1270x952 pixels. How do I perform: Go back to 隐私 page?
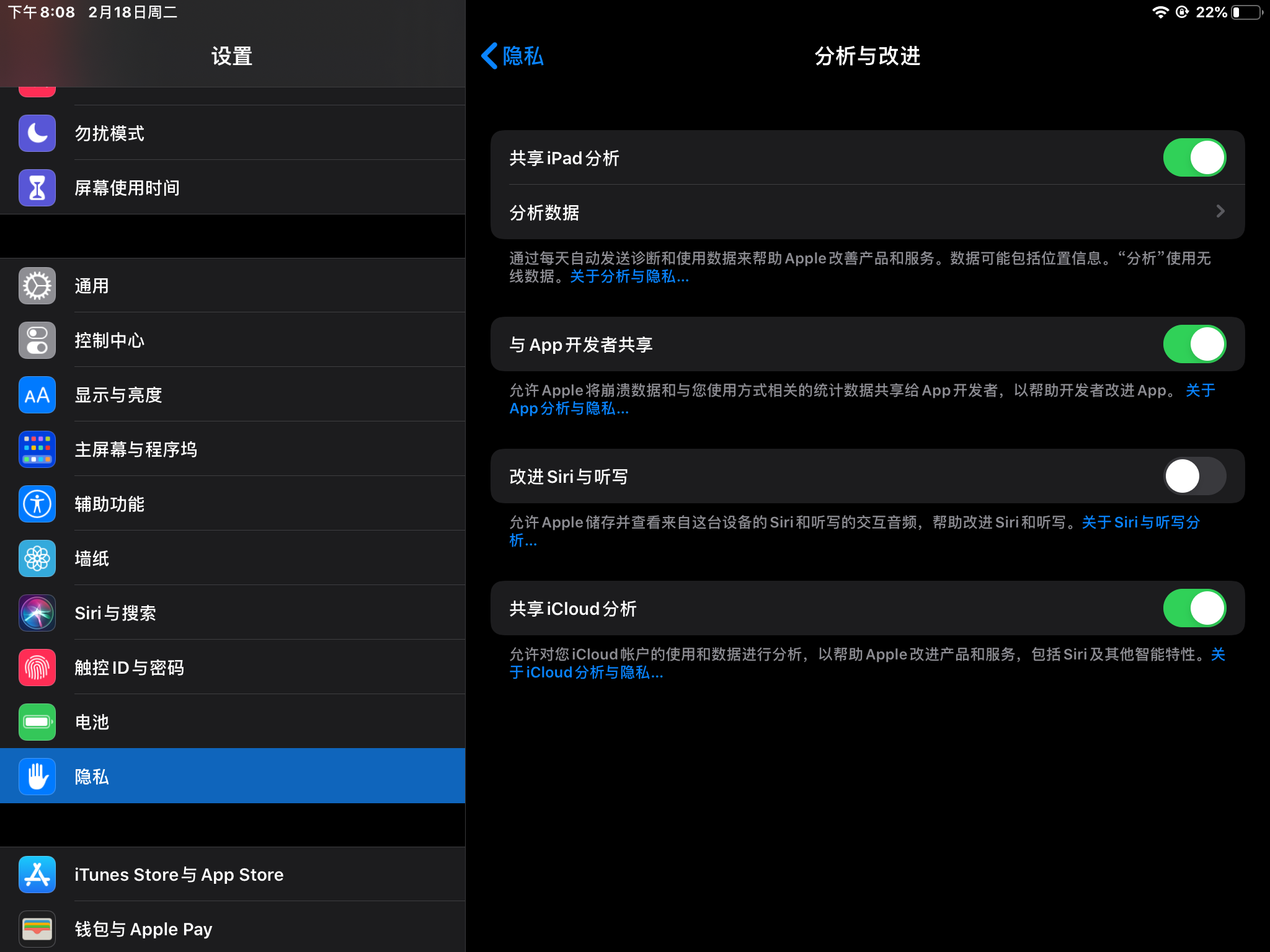[x=513, y=56]
